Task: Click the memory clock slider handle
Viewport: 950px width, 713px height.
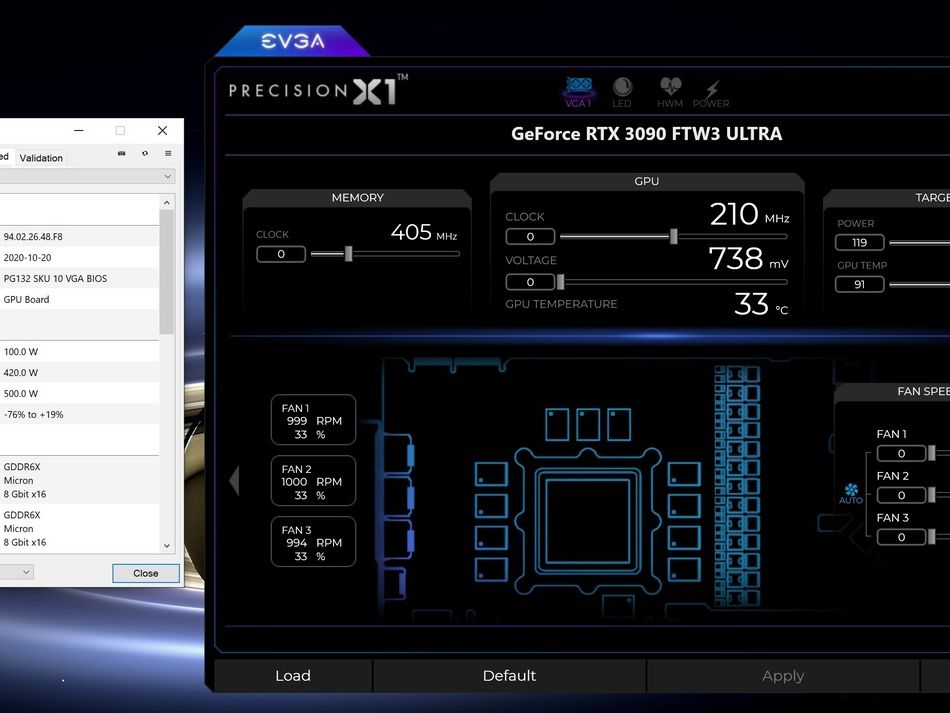Action: [348, 254]
